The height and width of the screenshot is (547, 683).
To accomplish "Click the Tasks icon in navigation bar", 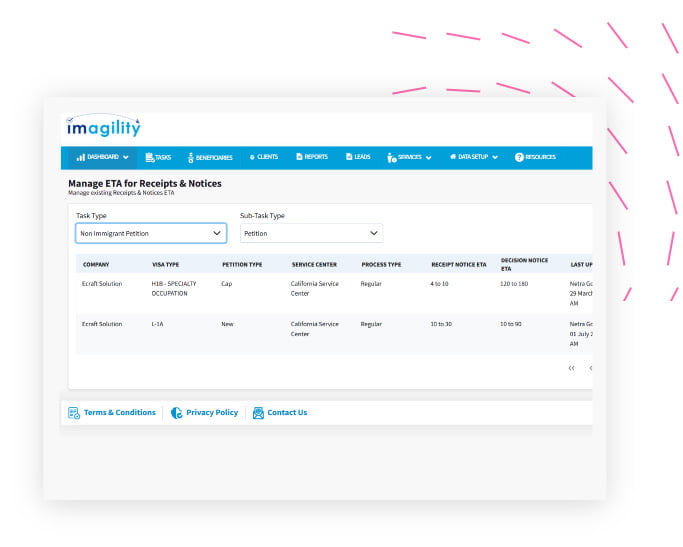I will pyautogui.click(x=150, y=157).
